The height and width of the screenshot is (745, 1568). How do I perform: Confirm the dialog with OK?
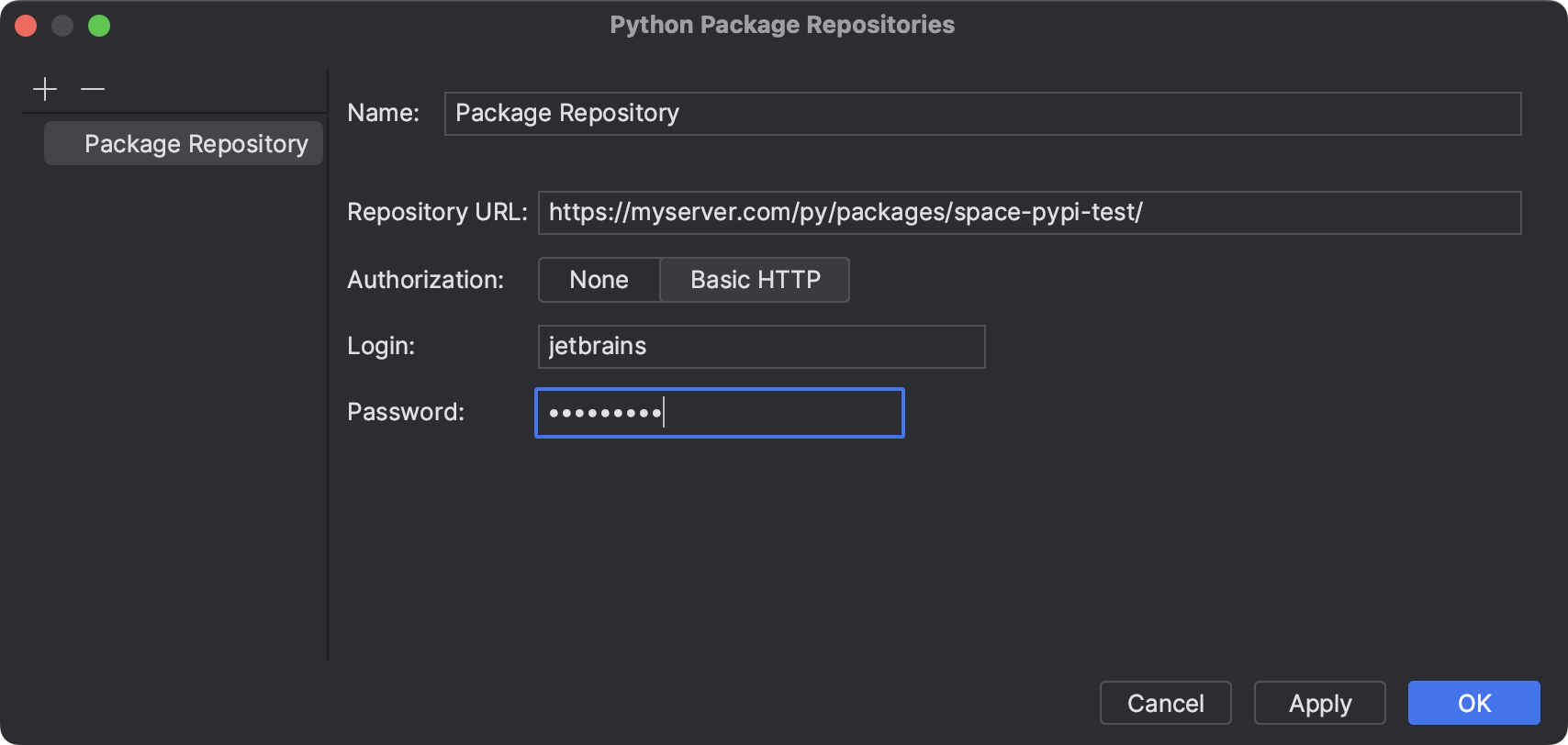click(1473, 704)
